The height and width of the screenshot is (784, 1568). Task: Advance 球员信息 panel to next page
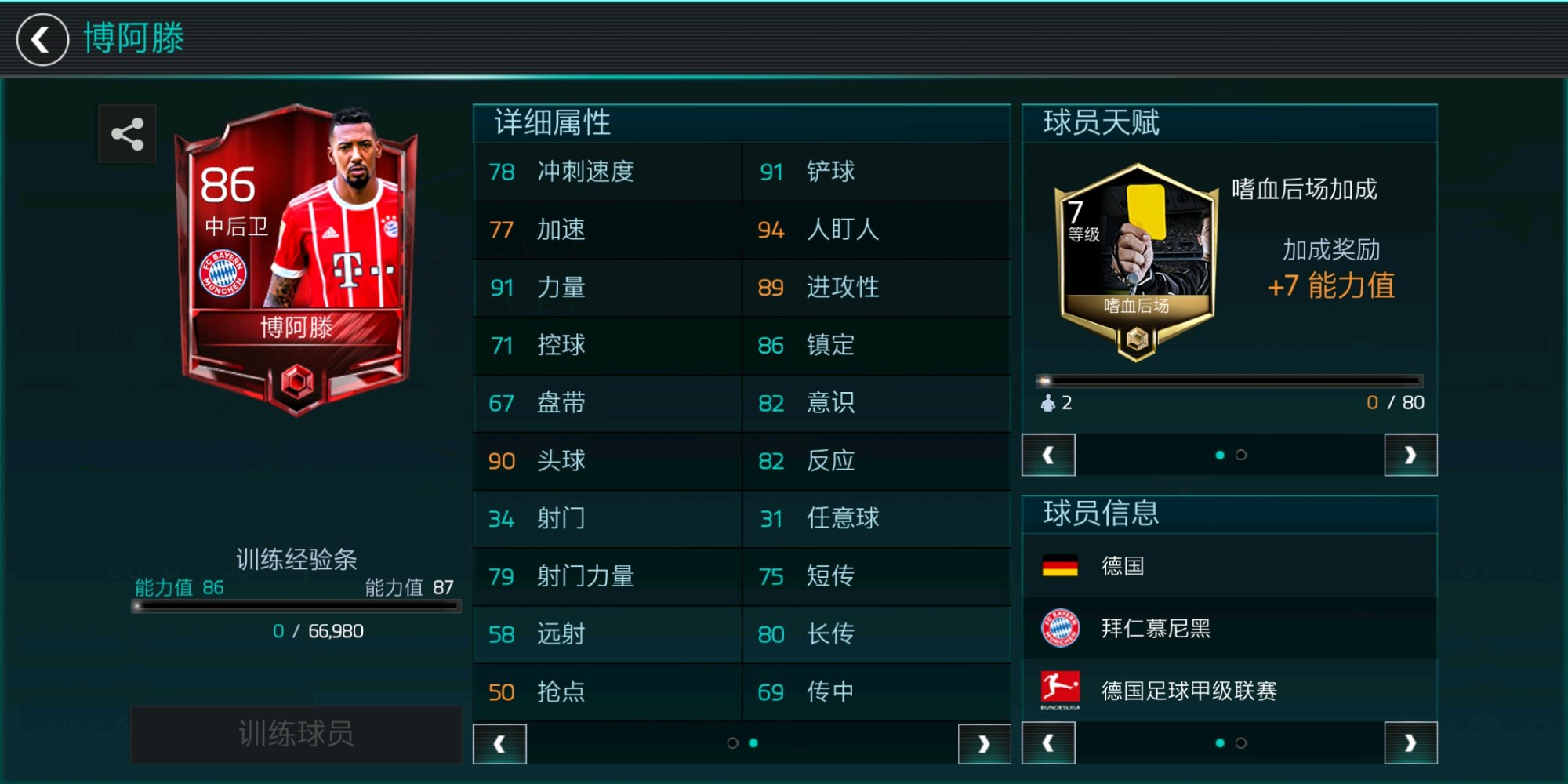click(1410, 743)
